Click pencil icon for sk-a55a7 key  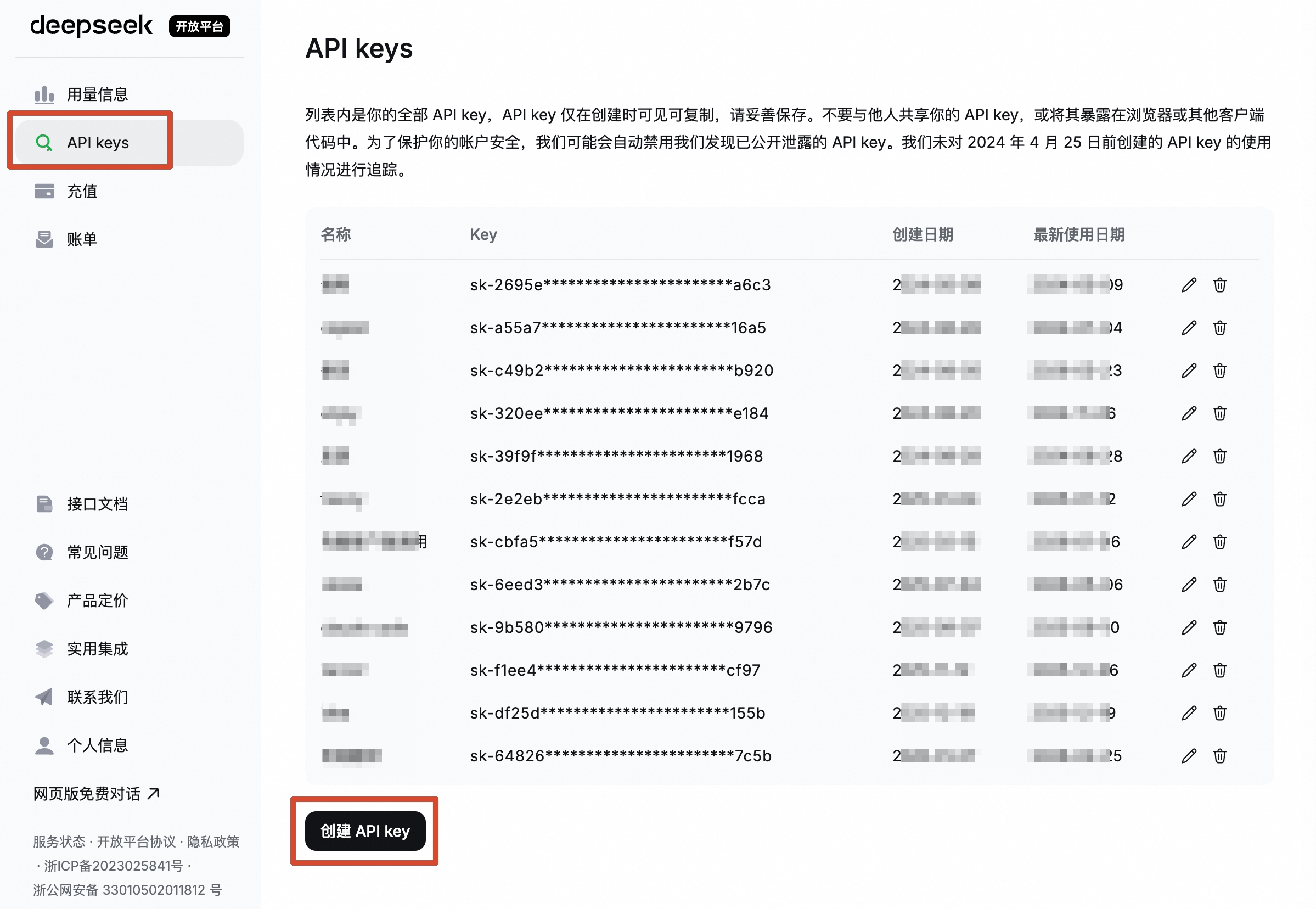[x=1189, y=328]
